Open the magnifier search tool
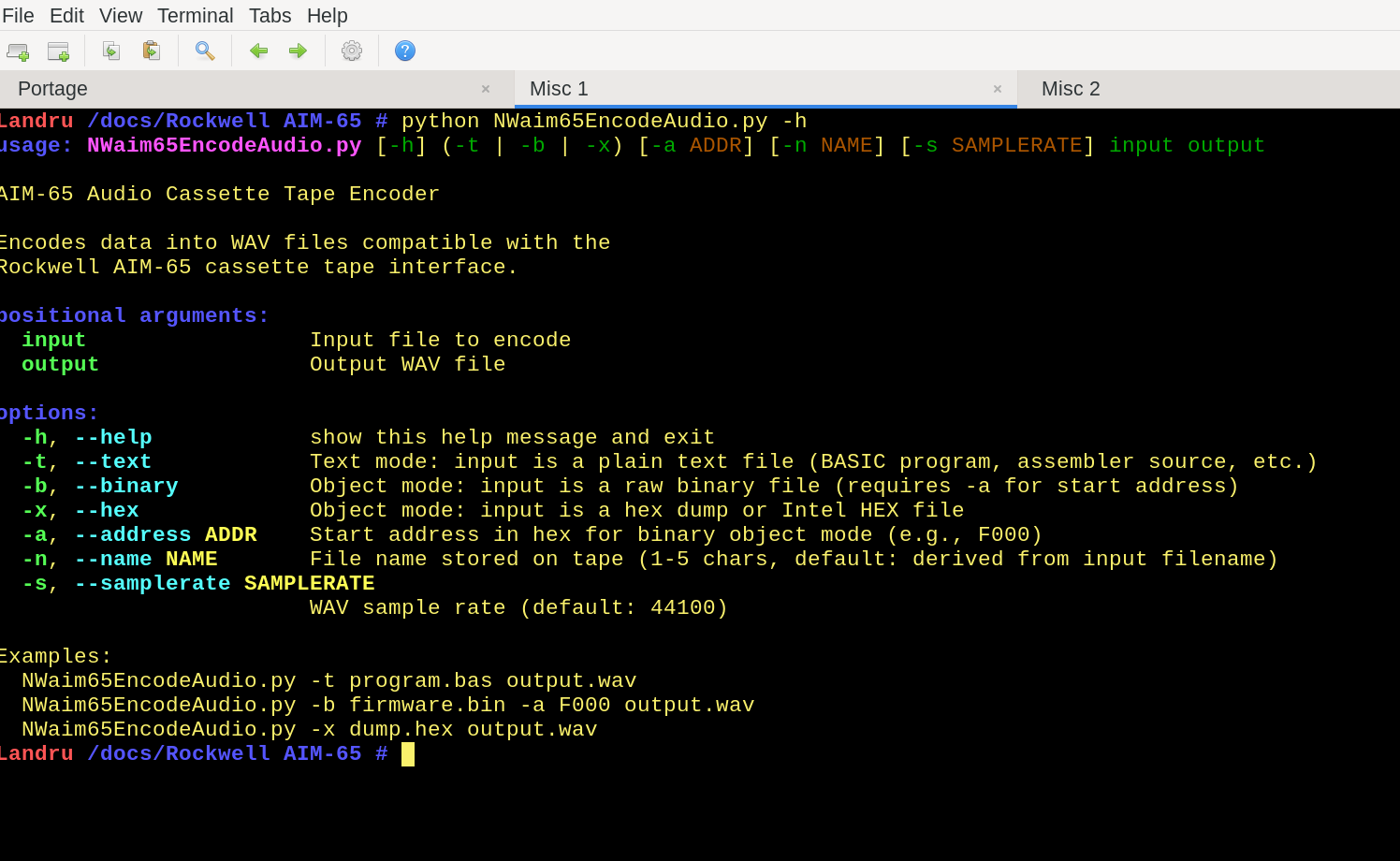 click(x=205, y=51)
